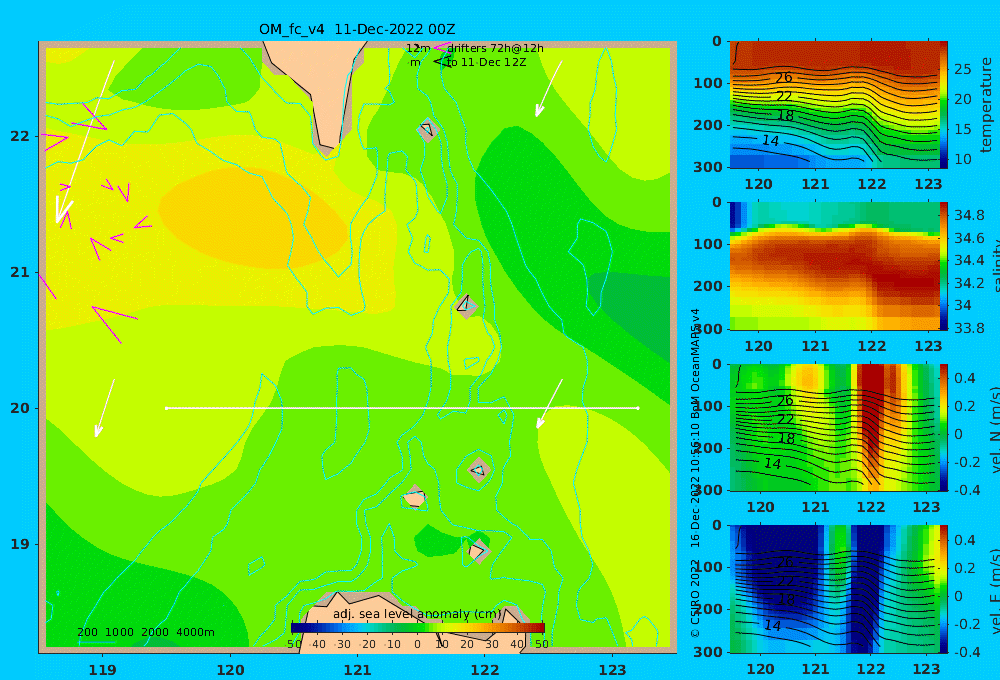Click the 121 longitude tick under temperature panel
The width and height of the screenshot is (1000, 680).
click(815, 184)
